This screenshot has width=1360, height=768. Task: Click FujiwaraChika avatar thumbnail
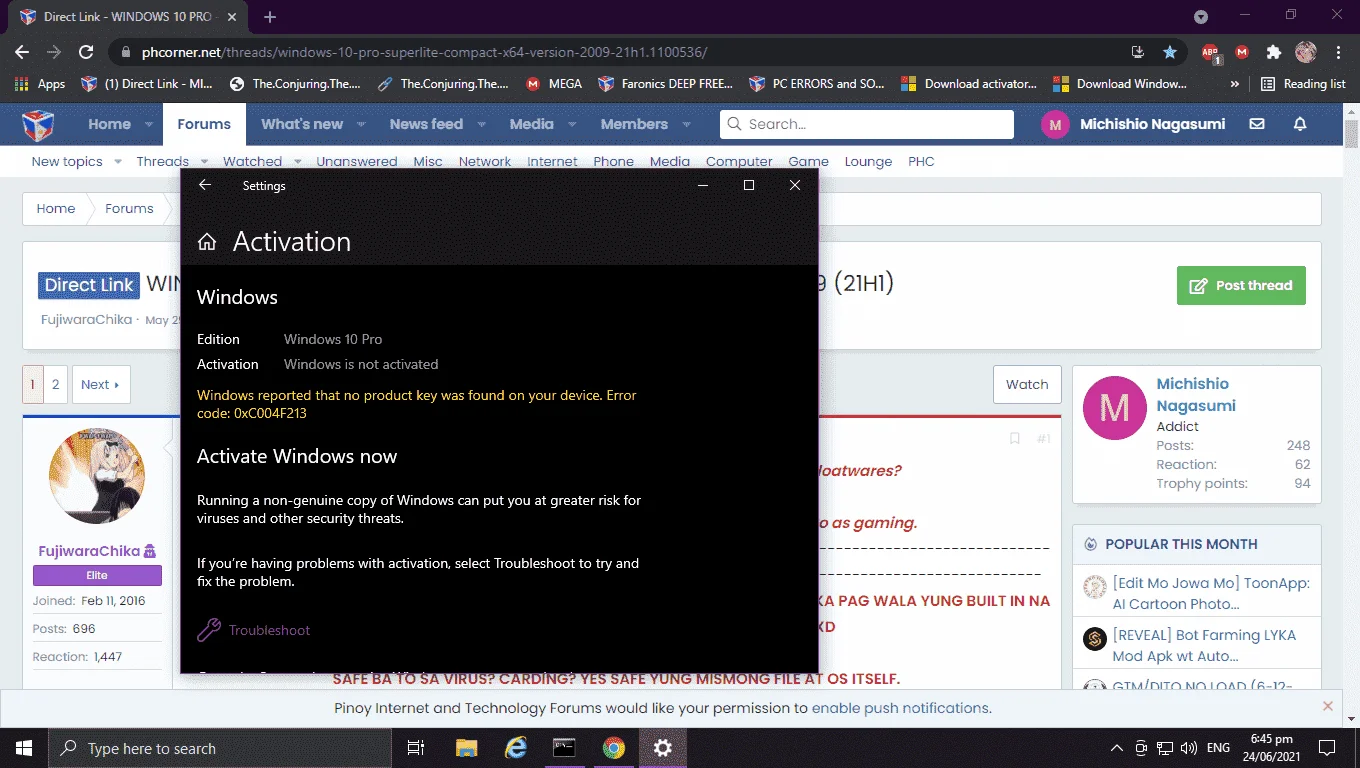tap(97, 476)
